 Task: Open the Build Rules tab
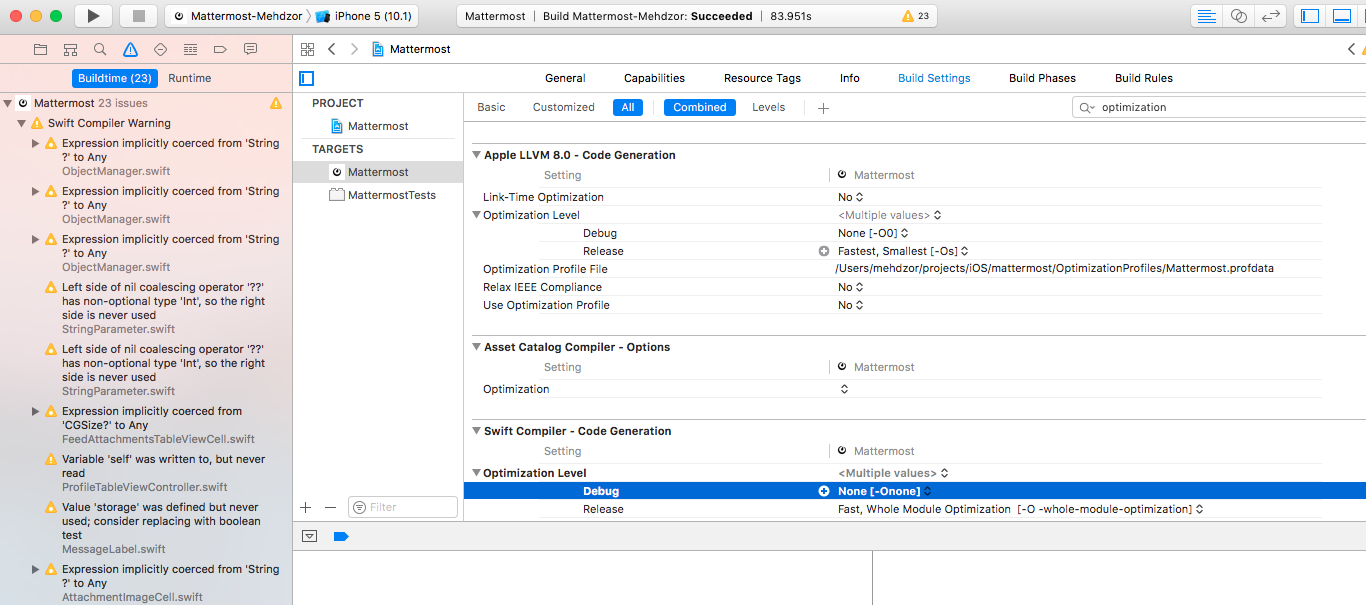click(1144, 78)
